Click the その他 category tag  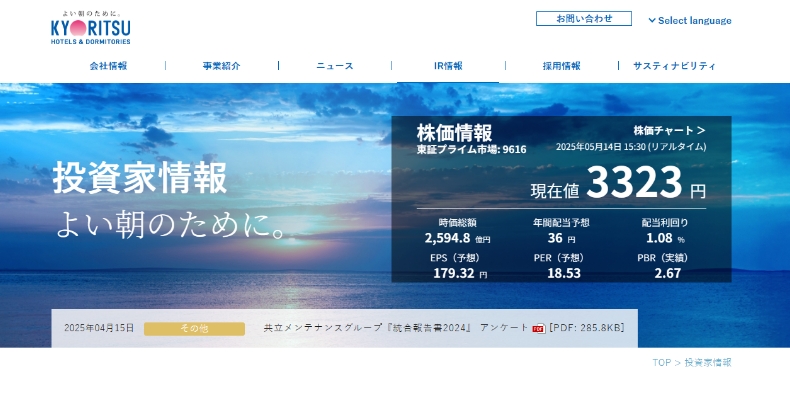click(x=194, y=328)
